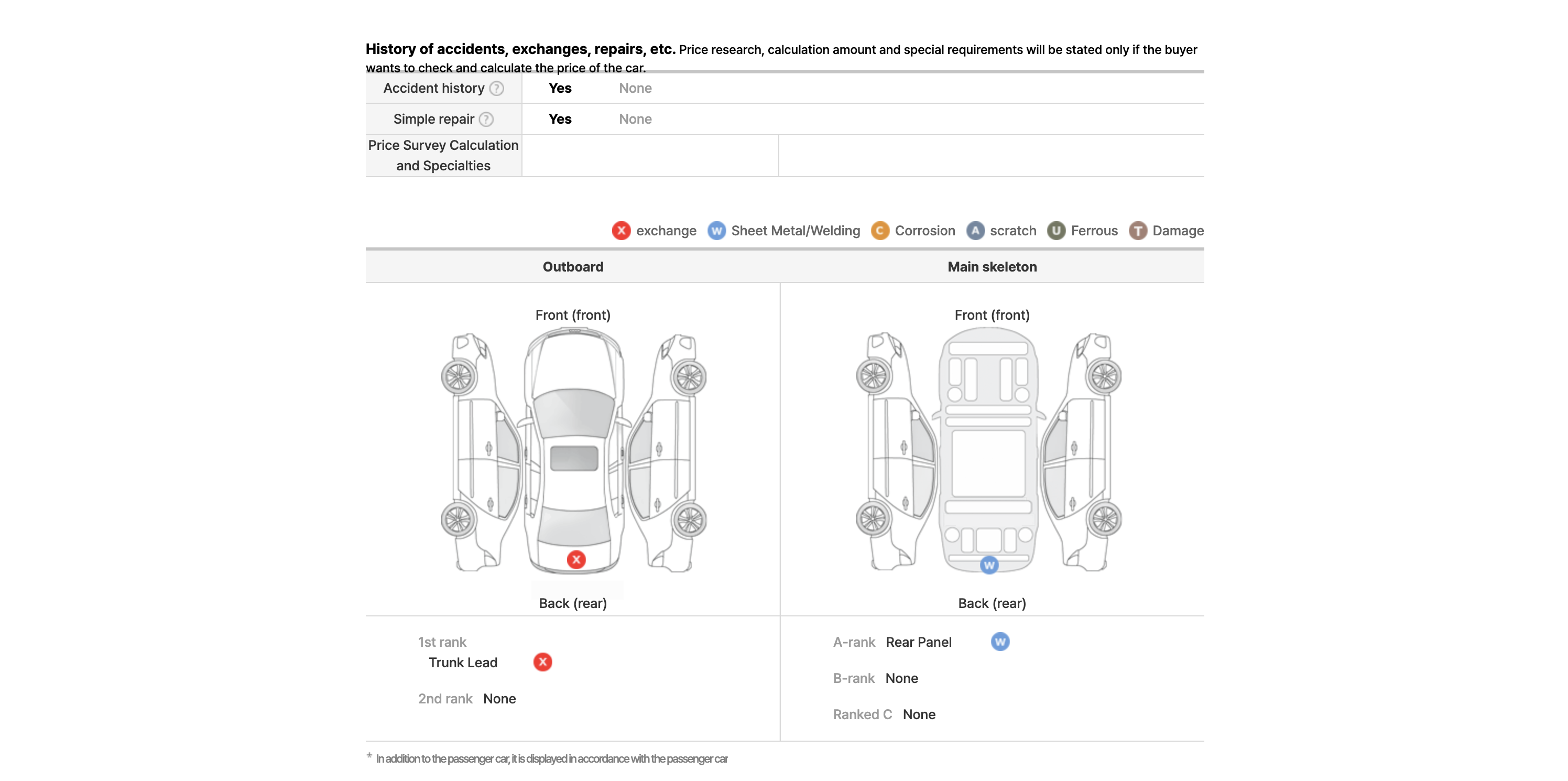Click the Accident history help question icon
Screen dimensions: 1568x781
click(497, 88)
